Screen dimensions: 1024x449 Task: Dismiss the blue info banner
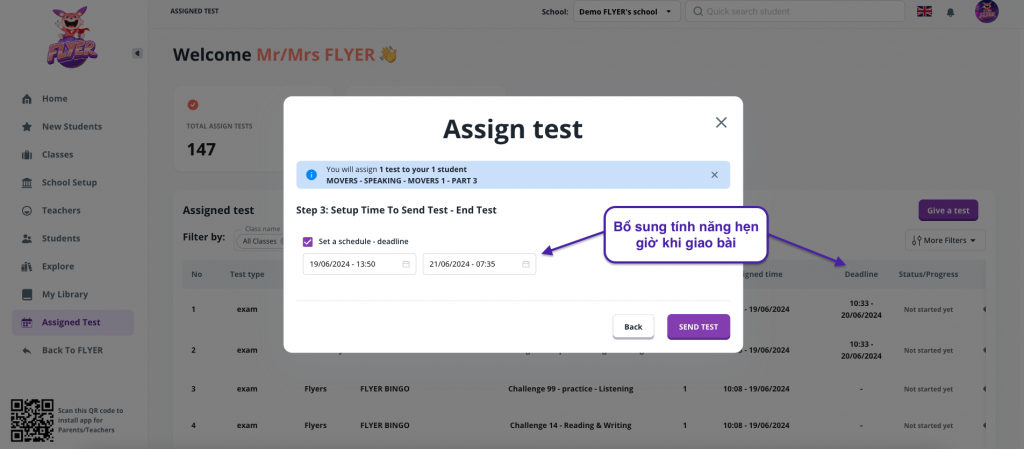coord(714,175)
